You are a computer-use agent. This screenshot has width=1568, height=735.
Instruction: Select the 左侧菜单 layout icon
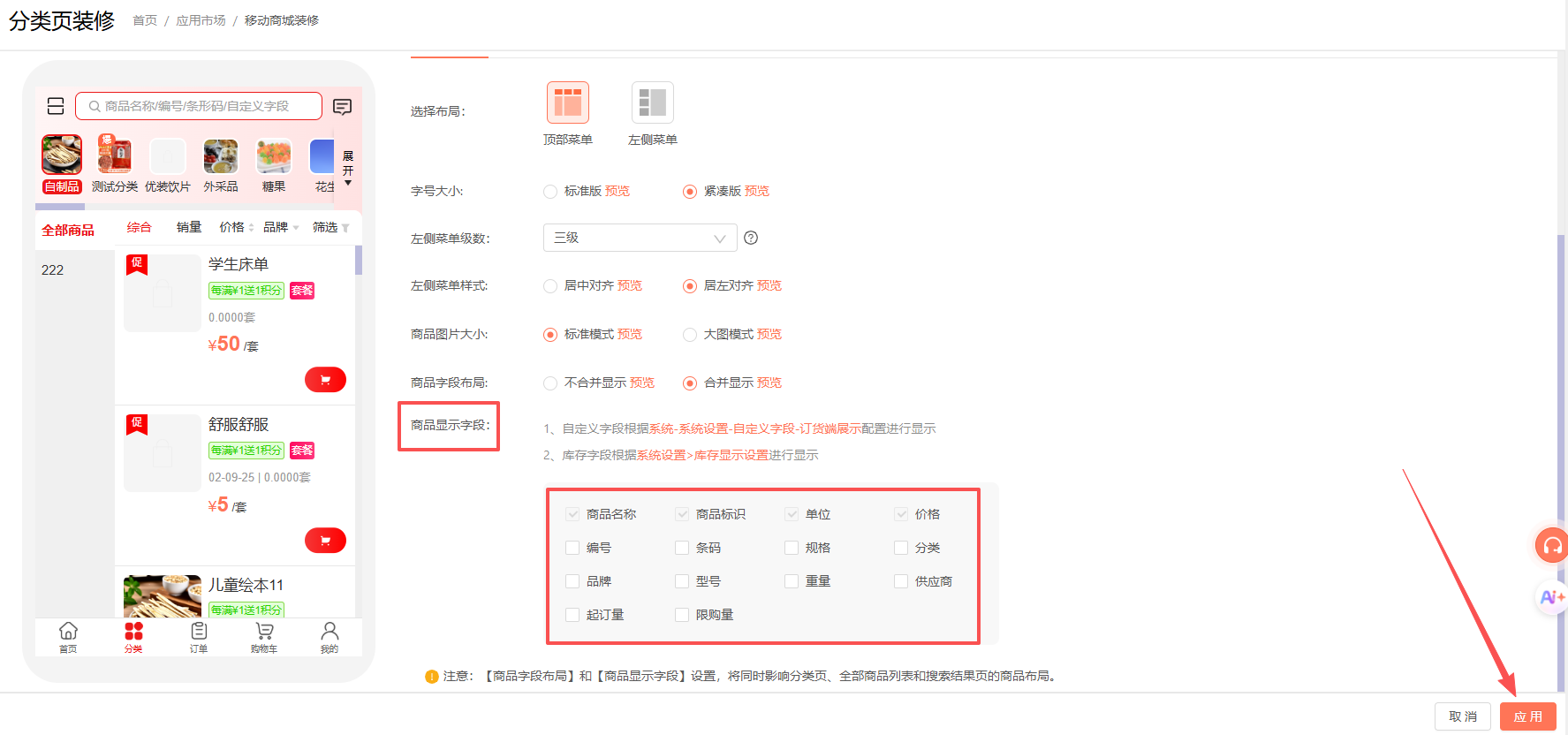point(653,102)
